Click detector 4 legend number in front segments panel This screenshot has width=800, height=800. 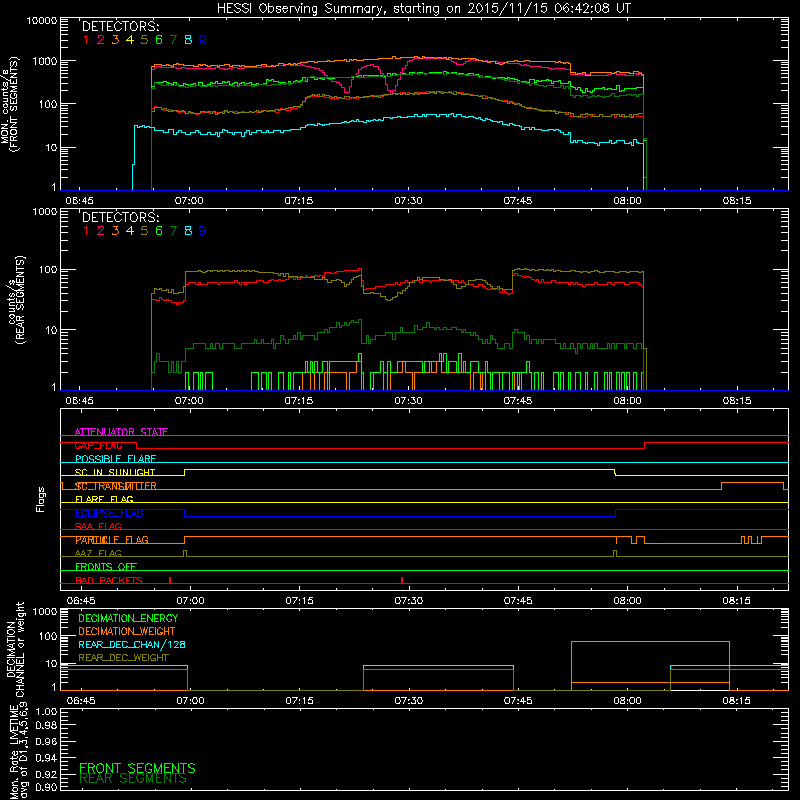[130, 40]
